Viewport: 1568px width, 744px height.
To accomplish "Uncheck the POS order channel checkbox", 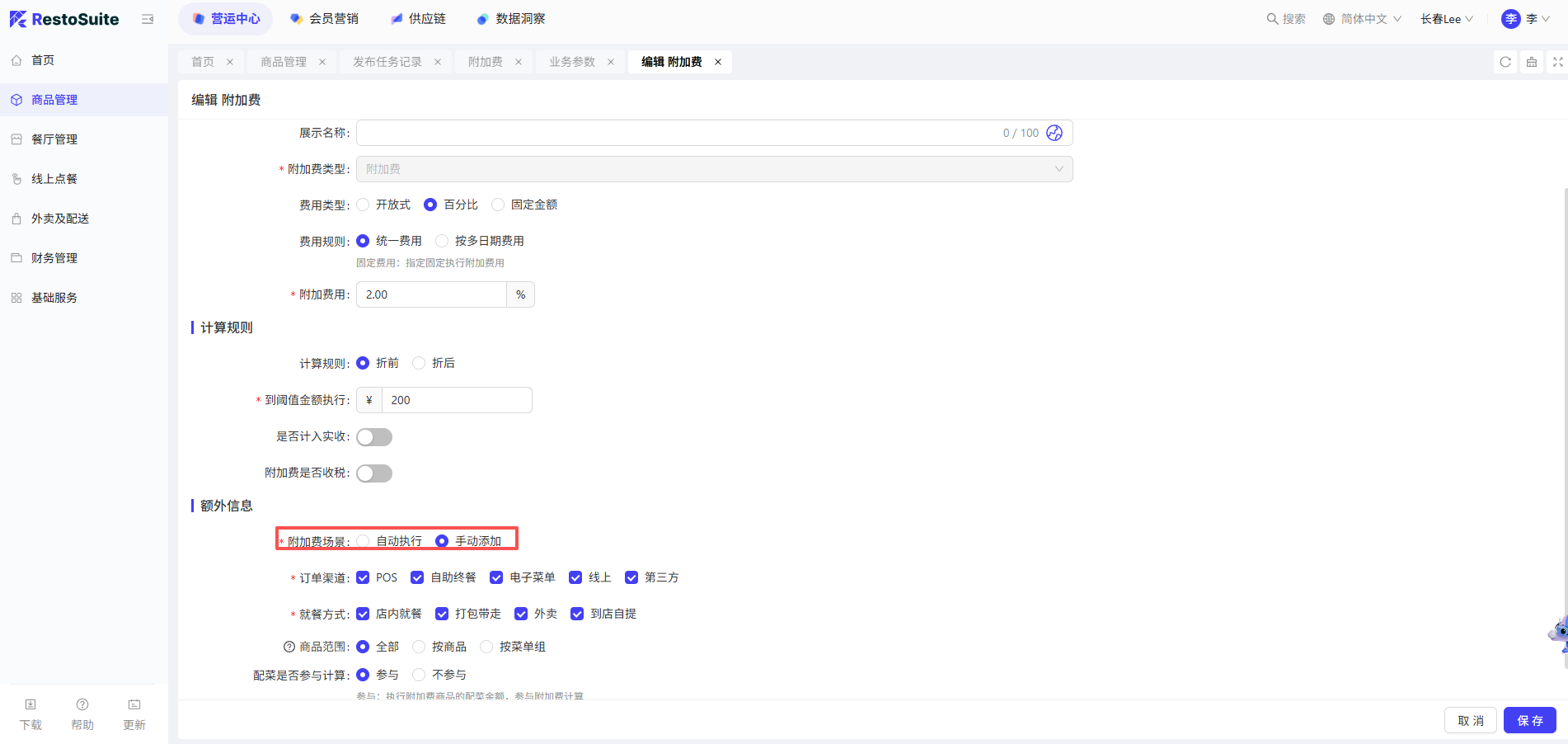I will point(363,577).
